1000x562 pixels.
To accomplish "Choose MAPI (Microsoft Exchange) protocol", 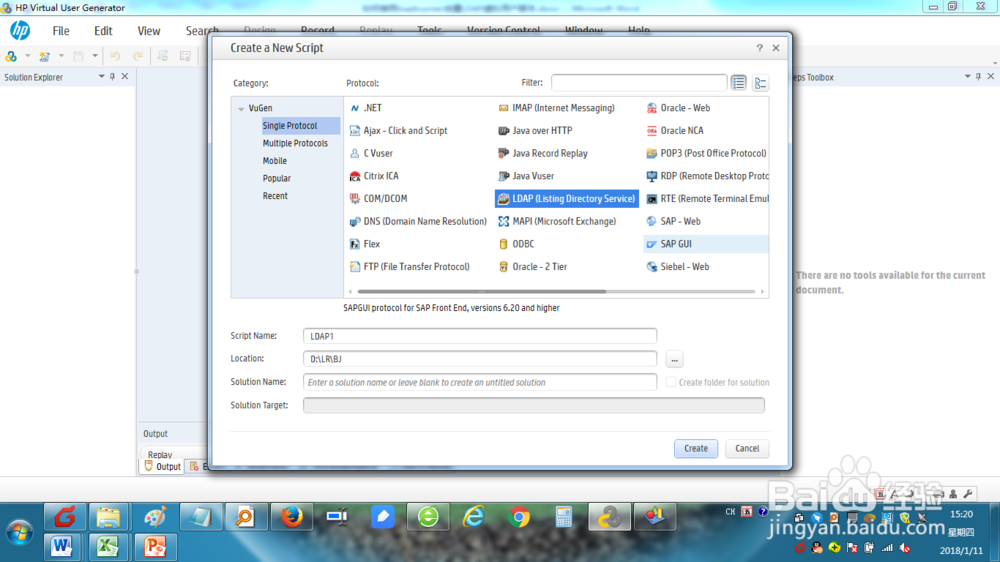I will tap(557, 221).
